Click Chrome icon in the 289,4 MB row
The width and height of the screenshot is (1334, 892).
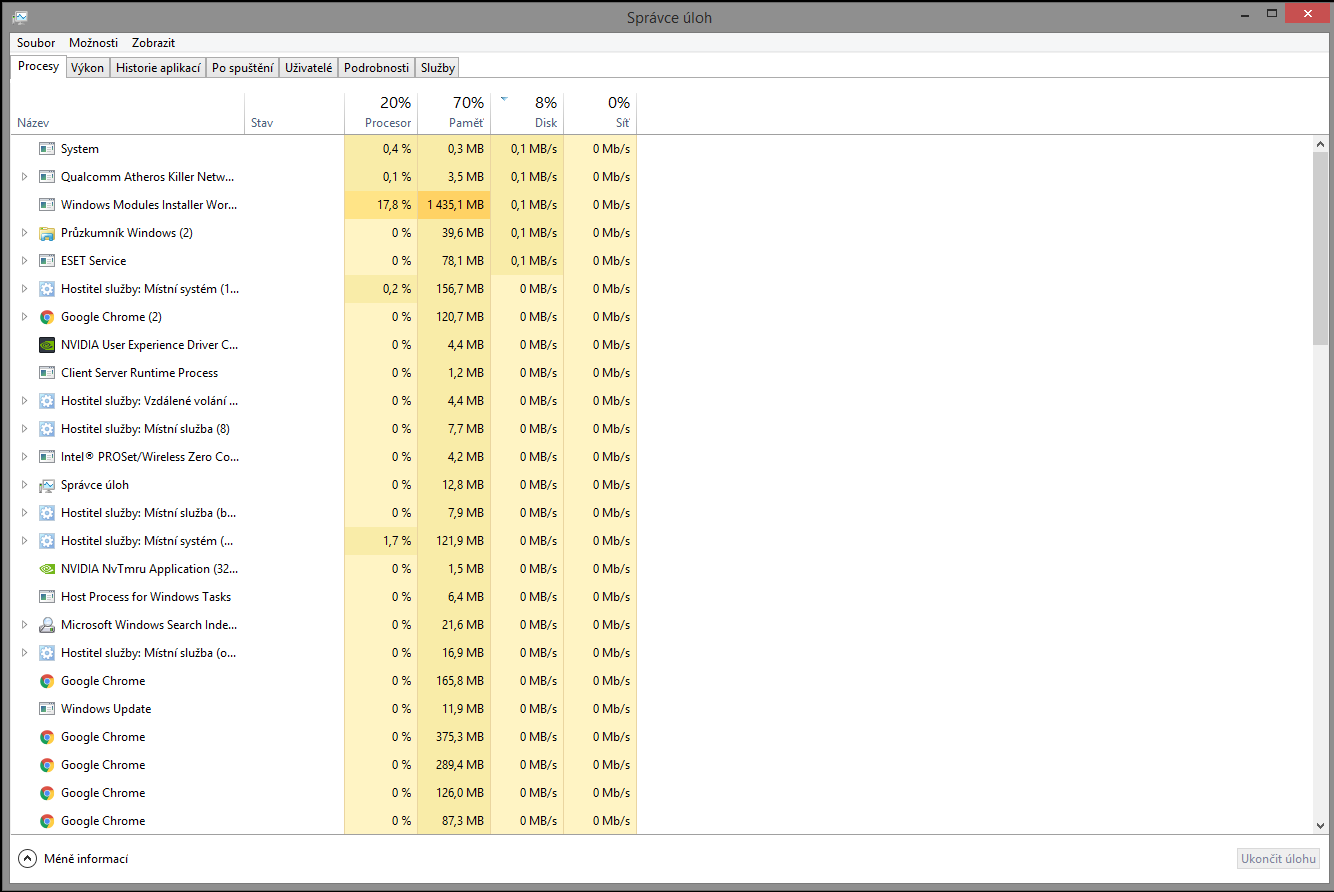tap(46, 765)
